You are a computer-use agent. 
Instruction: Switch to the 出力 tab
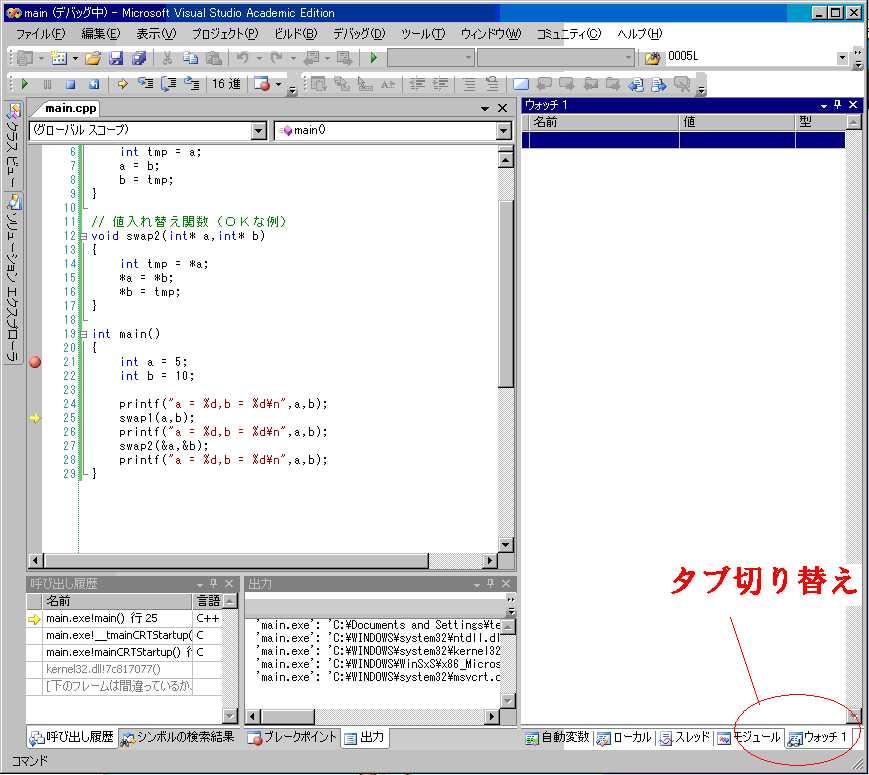pos(365,738)
